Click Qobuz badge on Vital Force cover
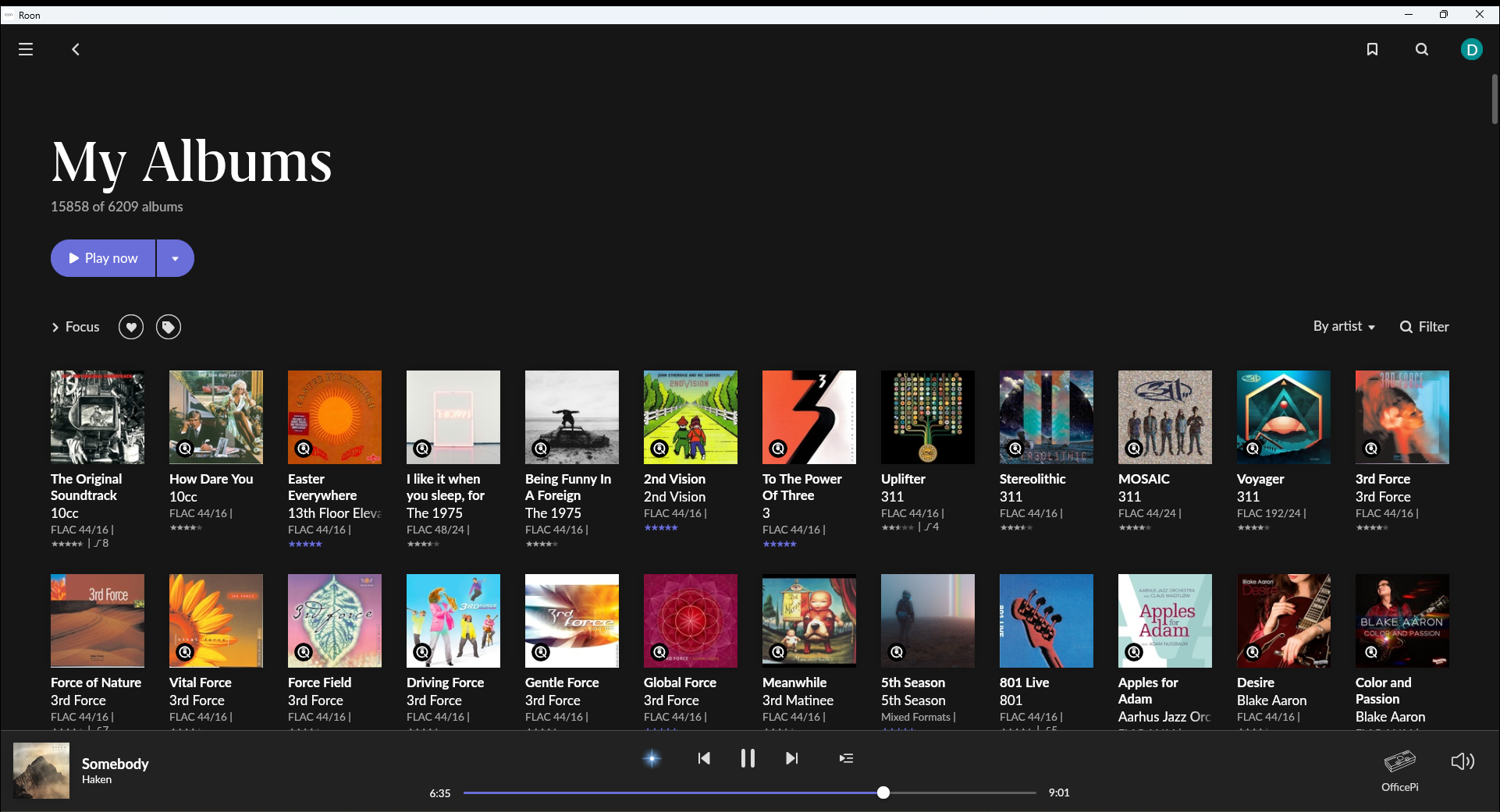This screenshot has height=812, width=1500. coord(185,652)
